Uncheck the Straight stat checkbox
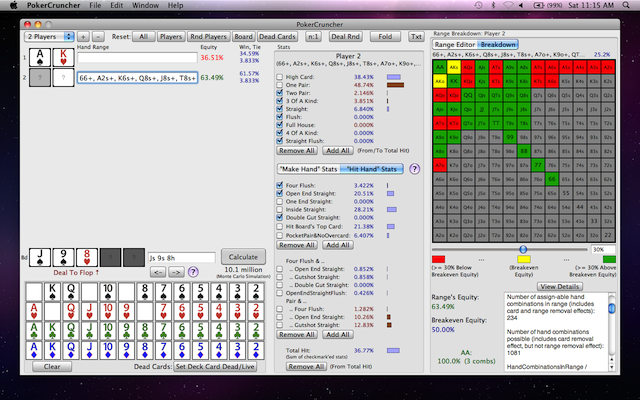The width and height of the screenshot is (640, 400). point(280,109)
